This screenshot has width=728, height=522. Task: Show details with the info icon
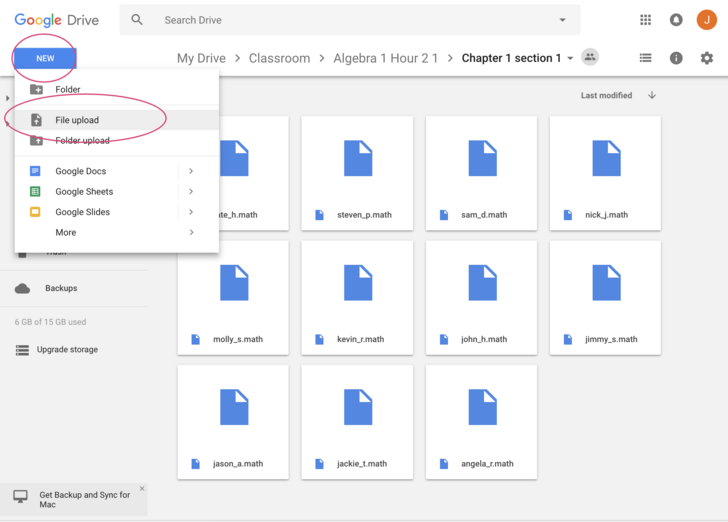point(676,58)
